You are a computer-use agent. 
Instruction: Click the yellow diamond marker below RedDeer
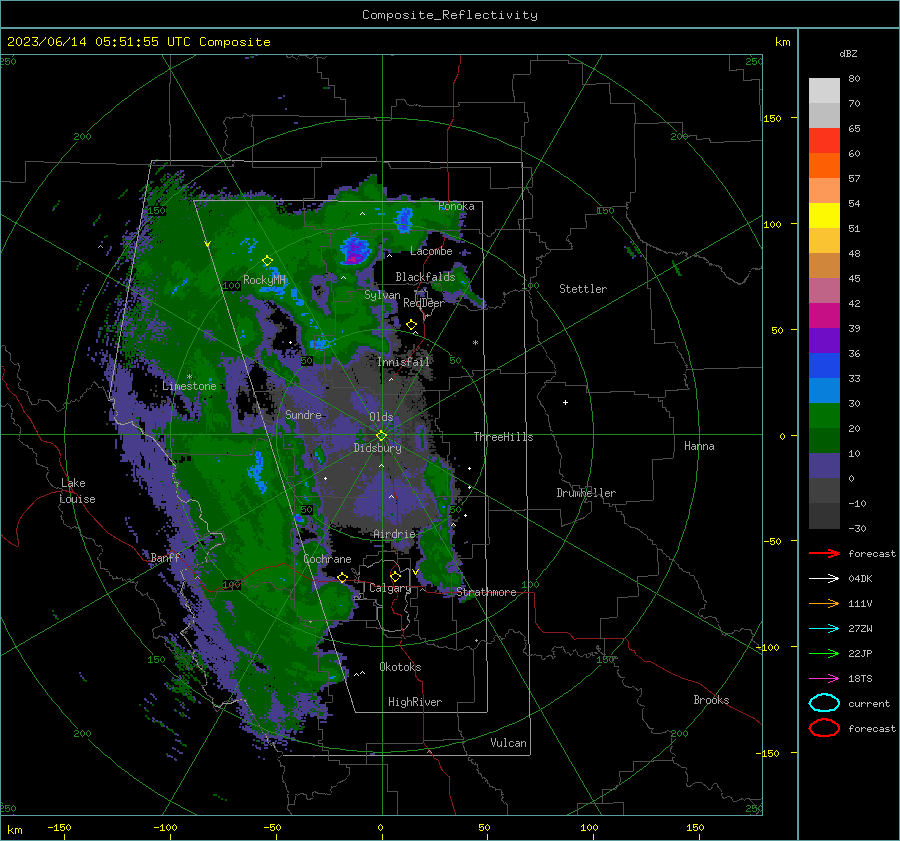[x=411, y=325]
